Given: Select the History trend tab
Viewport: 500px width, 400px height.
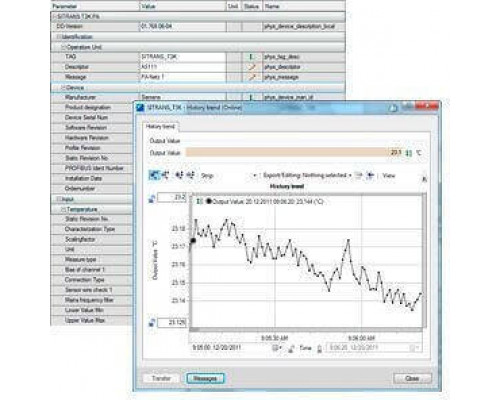Looking at the screenshot, I should [161, 127].
